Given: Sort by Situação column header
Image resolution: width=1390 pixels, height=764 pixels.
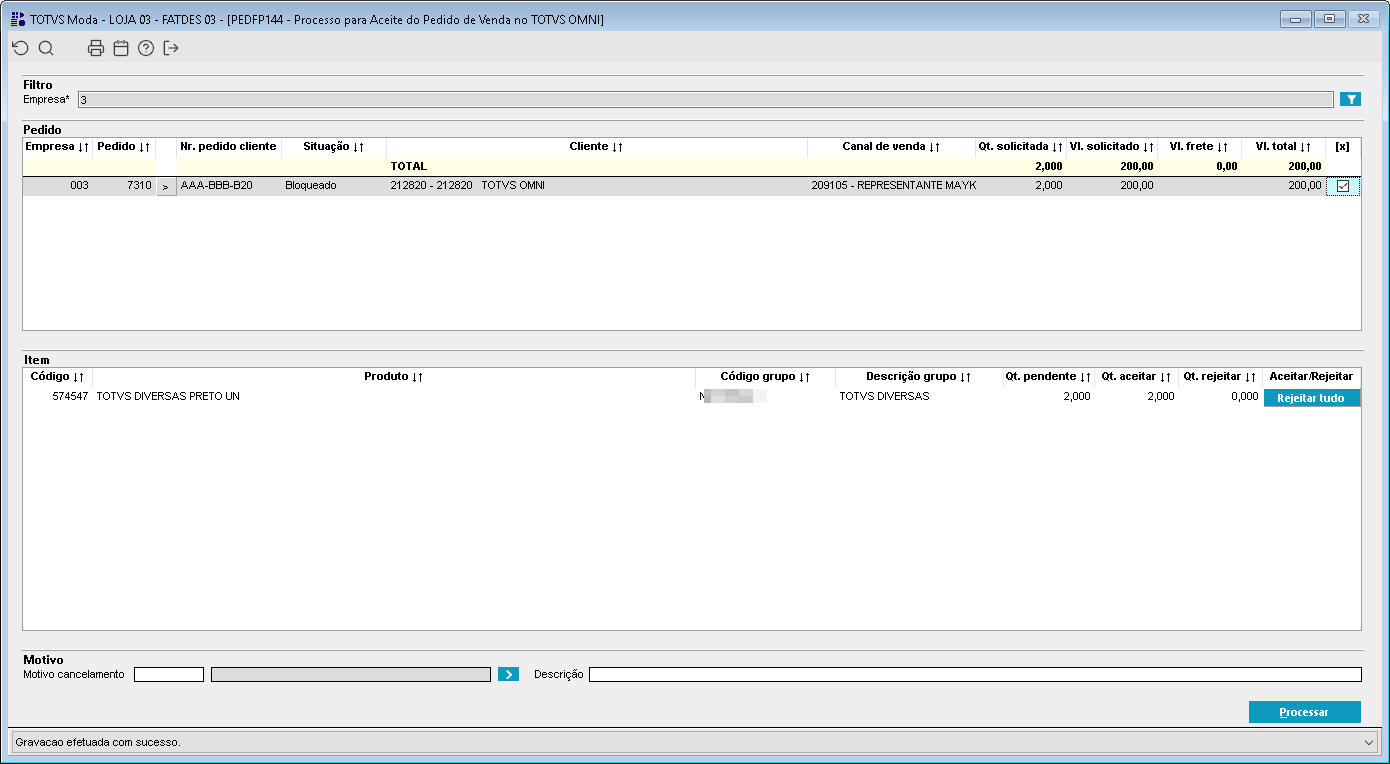Looking at the screenshot, I should 333,147.
